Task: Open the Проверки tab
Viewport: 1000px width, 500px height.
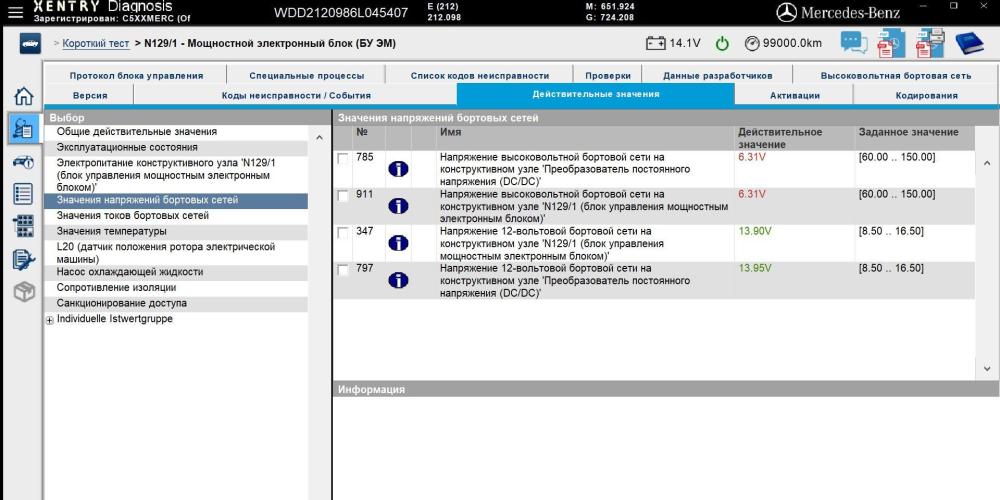Action: (608, 75)
